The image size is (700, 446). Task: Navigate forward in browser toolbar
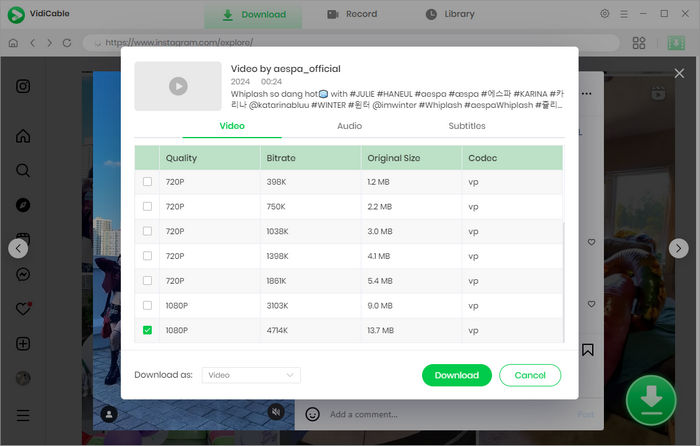tap(50, 43)
